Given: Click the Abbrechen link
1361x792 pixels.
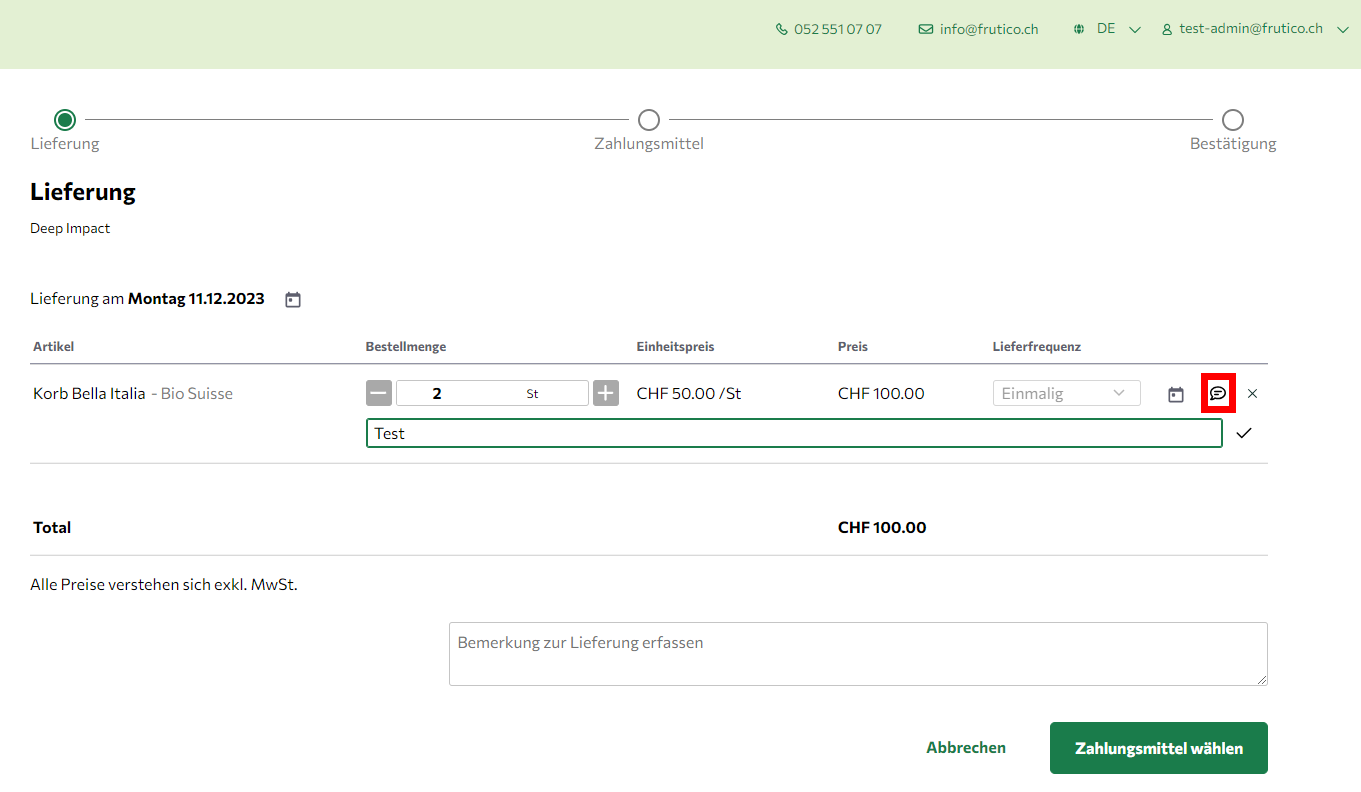Looking at the screenshot, I should (966, 748).
